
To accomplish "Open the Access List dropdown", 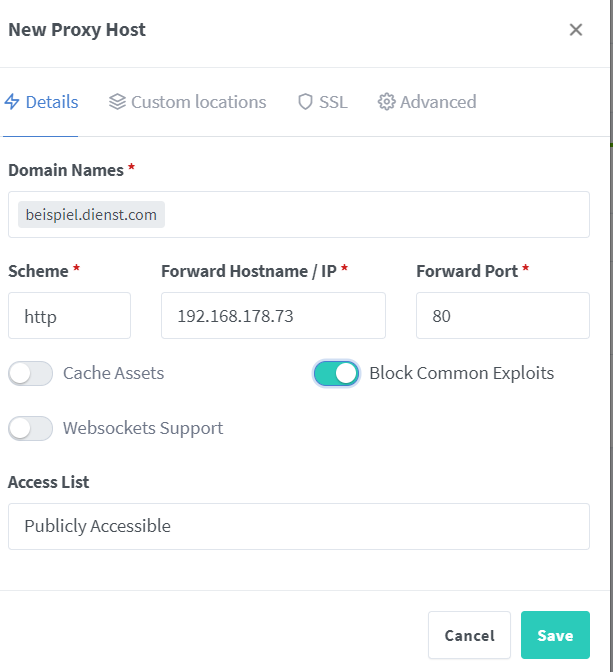I will tap(299, 526).
